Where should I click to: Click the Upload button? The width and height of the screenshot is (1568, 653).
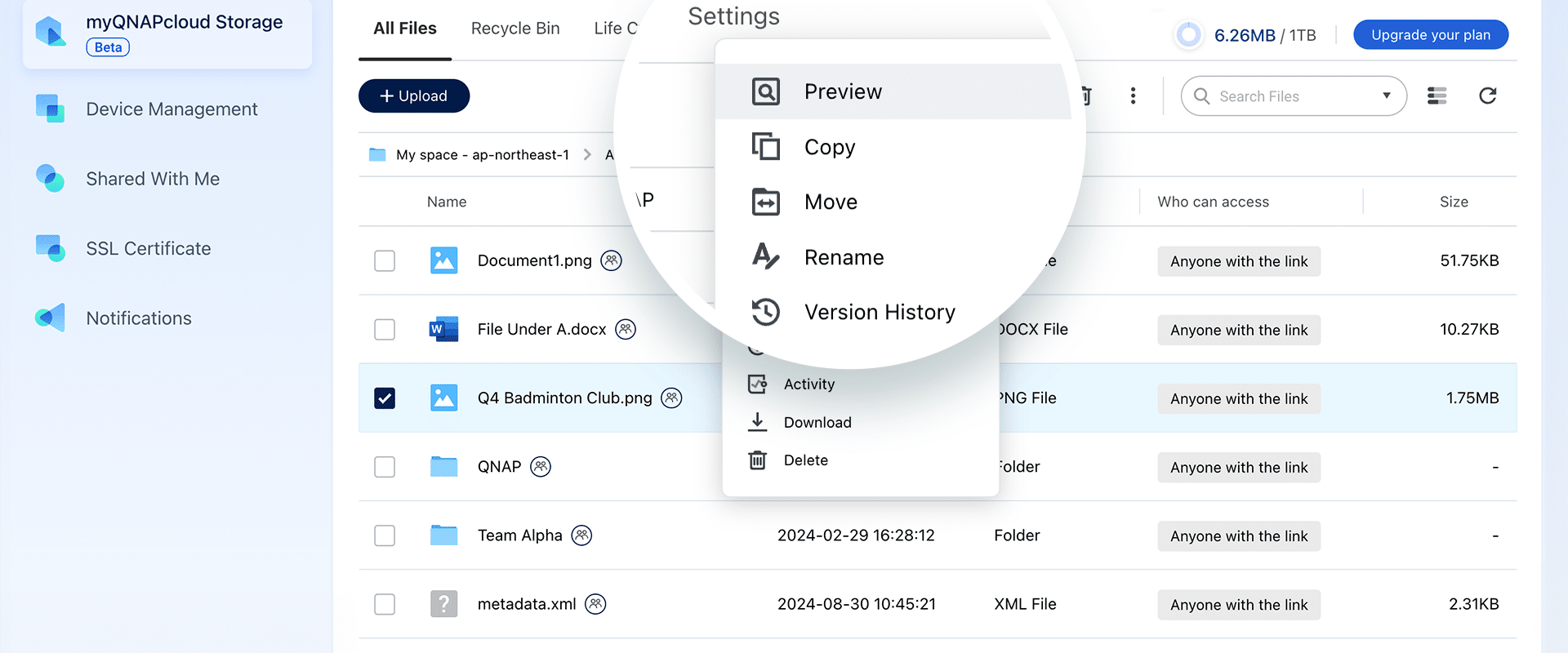tap(414, 96)
